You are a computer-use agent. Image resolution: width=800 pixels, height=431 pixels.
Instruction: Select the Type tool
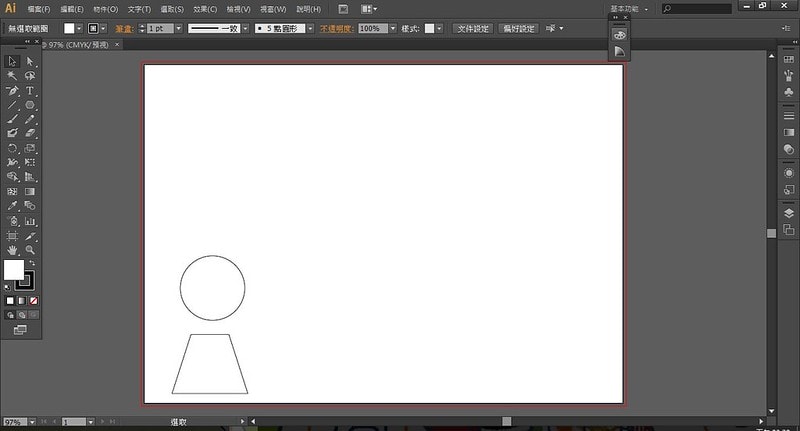[30, 90]
